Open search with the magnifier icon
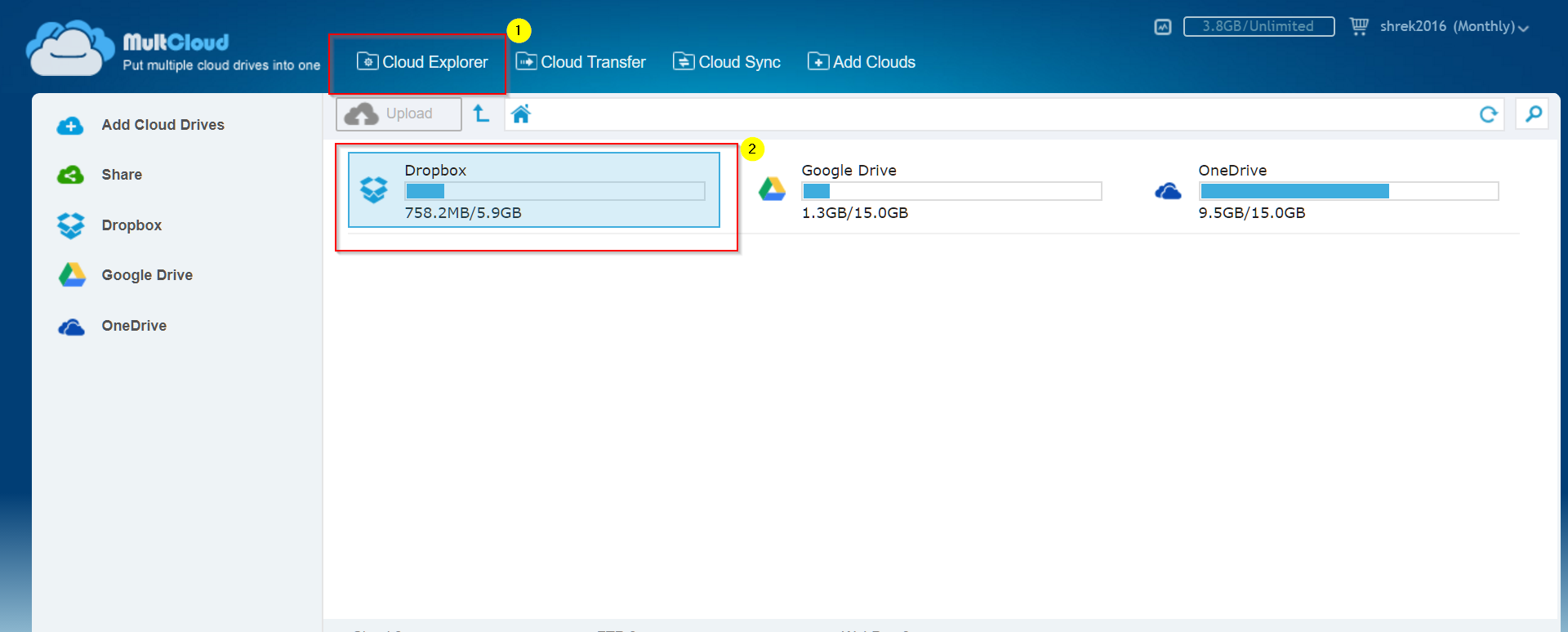This screenshot has height=632, width=1568. [1533, 113]
